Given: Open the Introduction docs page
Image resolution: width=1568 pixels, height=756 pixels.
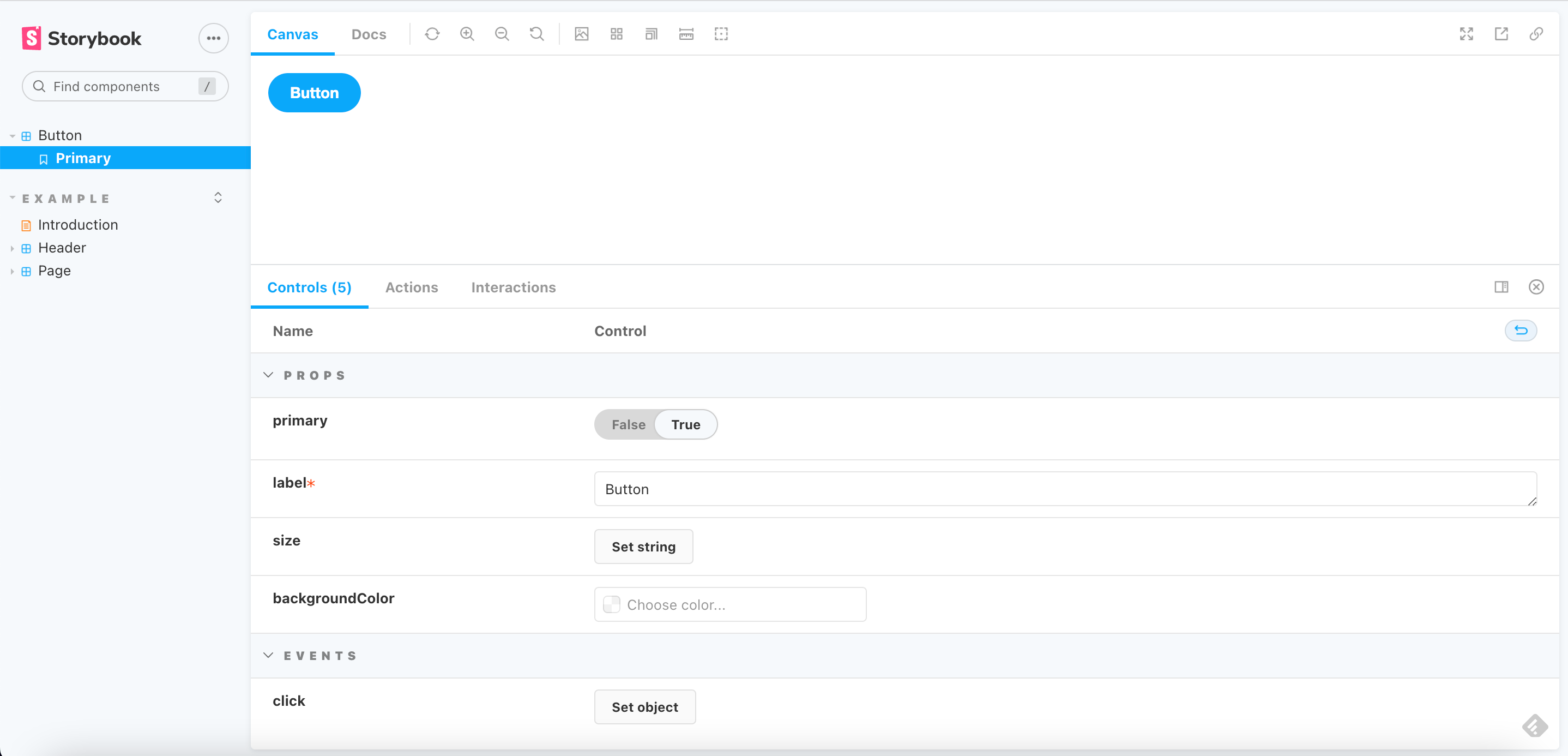Looking at the screenshot, I should tap(77, 225).
